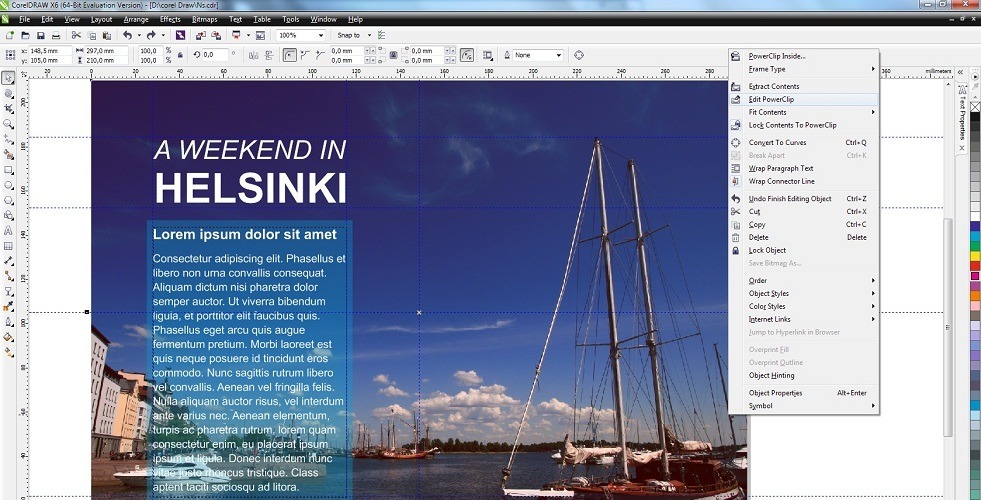Collapse the docker double-arrow button
The height and width of the screenshot is (500, 981).
click(961, 73)
